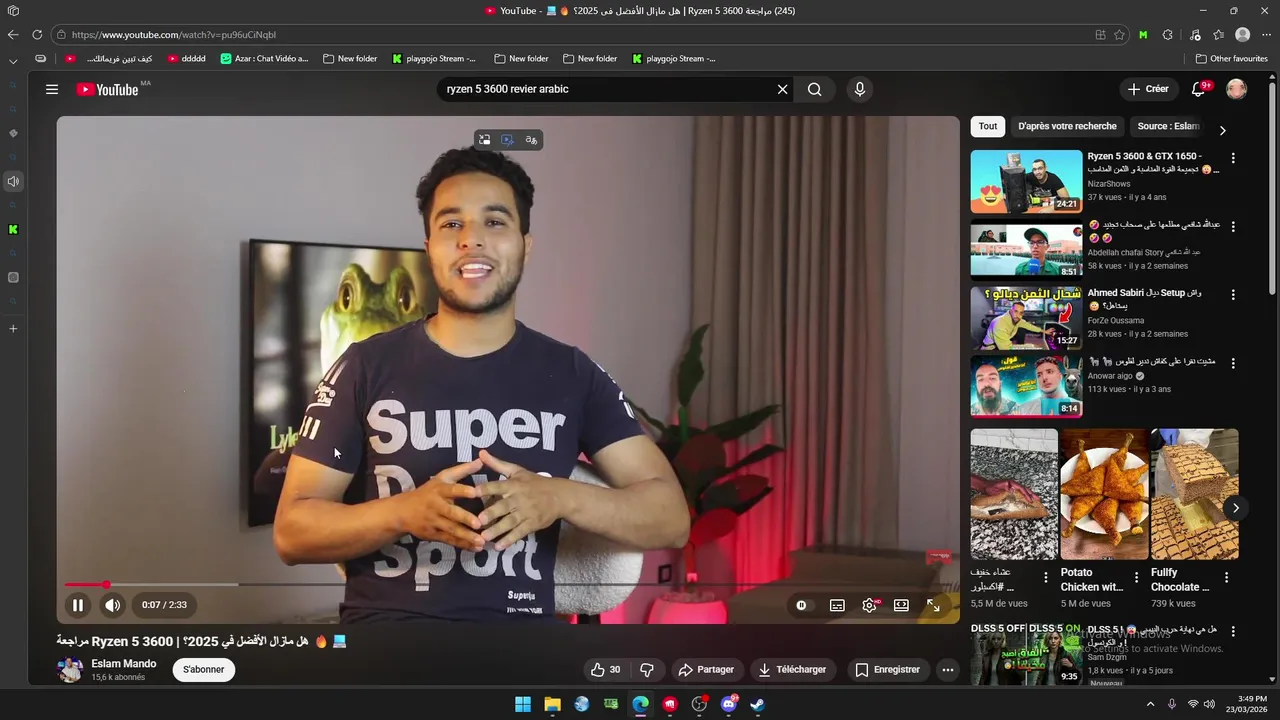Screen dimensions: 1280x720
Task: Open options for the Anowar aigo video
Action: click(x=1233, y=363)
